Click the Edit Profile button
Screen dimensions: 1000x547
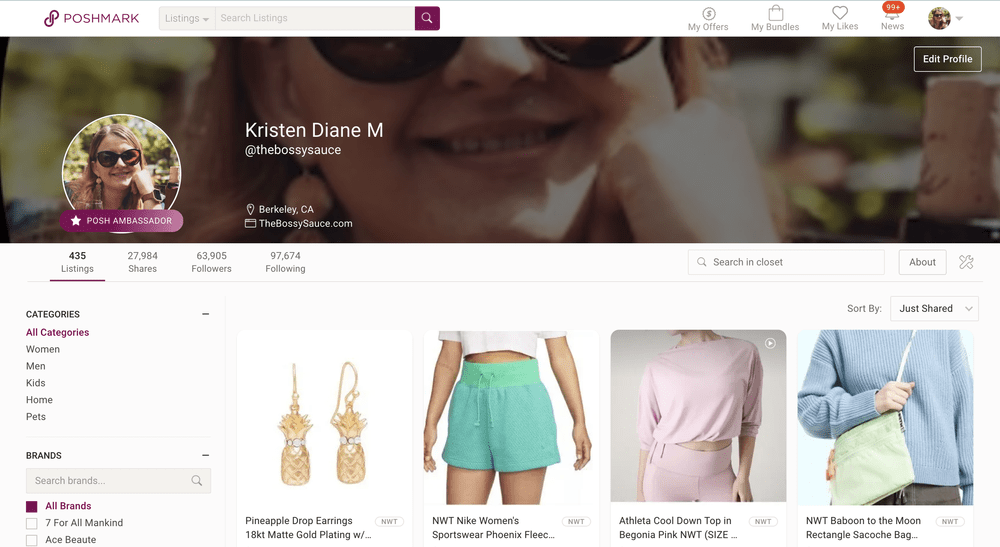(948, 59)
